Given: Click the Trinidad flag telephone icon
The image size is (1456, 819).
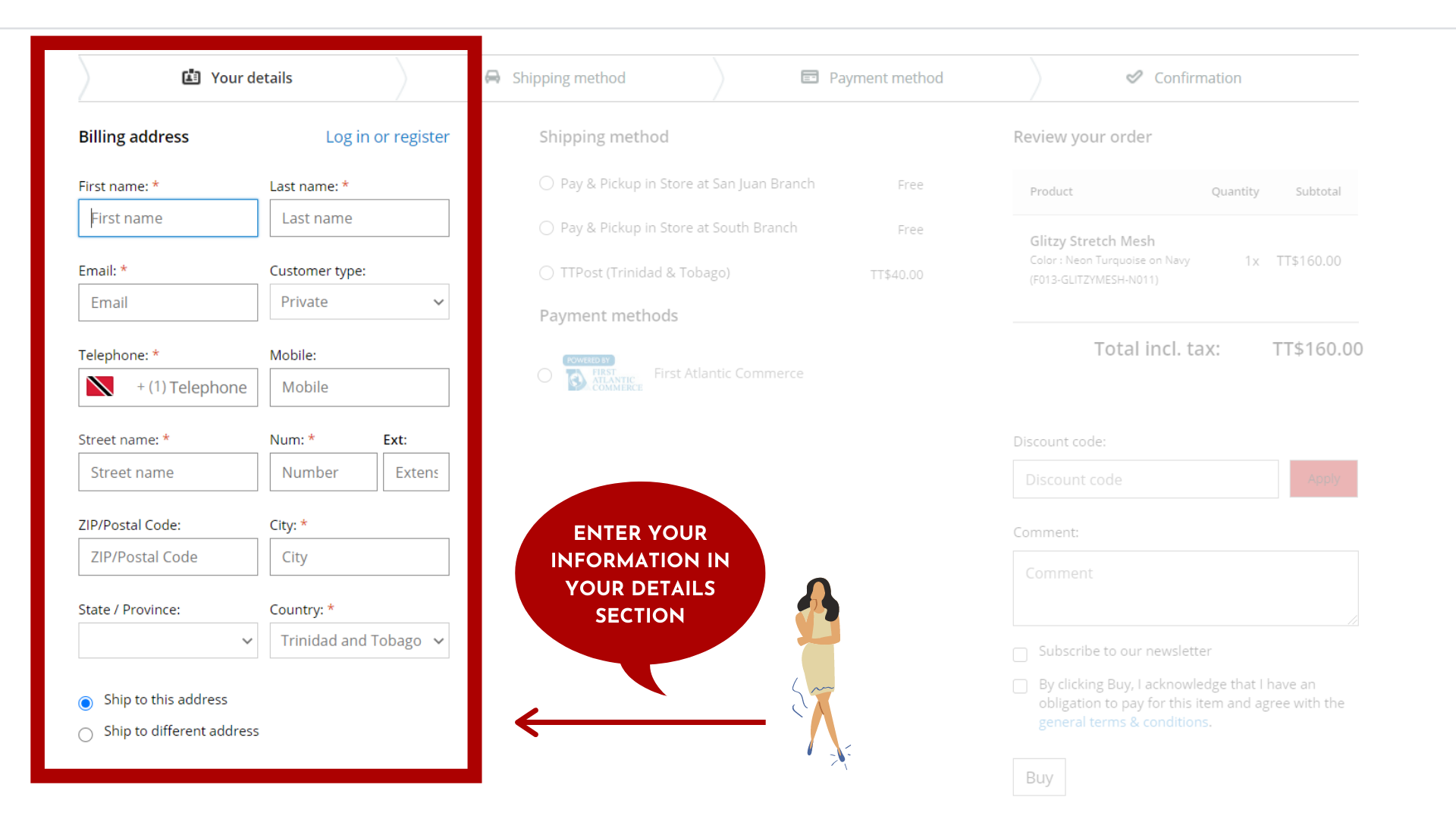Looking at the screenshot, I should (101, 385).
